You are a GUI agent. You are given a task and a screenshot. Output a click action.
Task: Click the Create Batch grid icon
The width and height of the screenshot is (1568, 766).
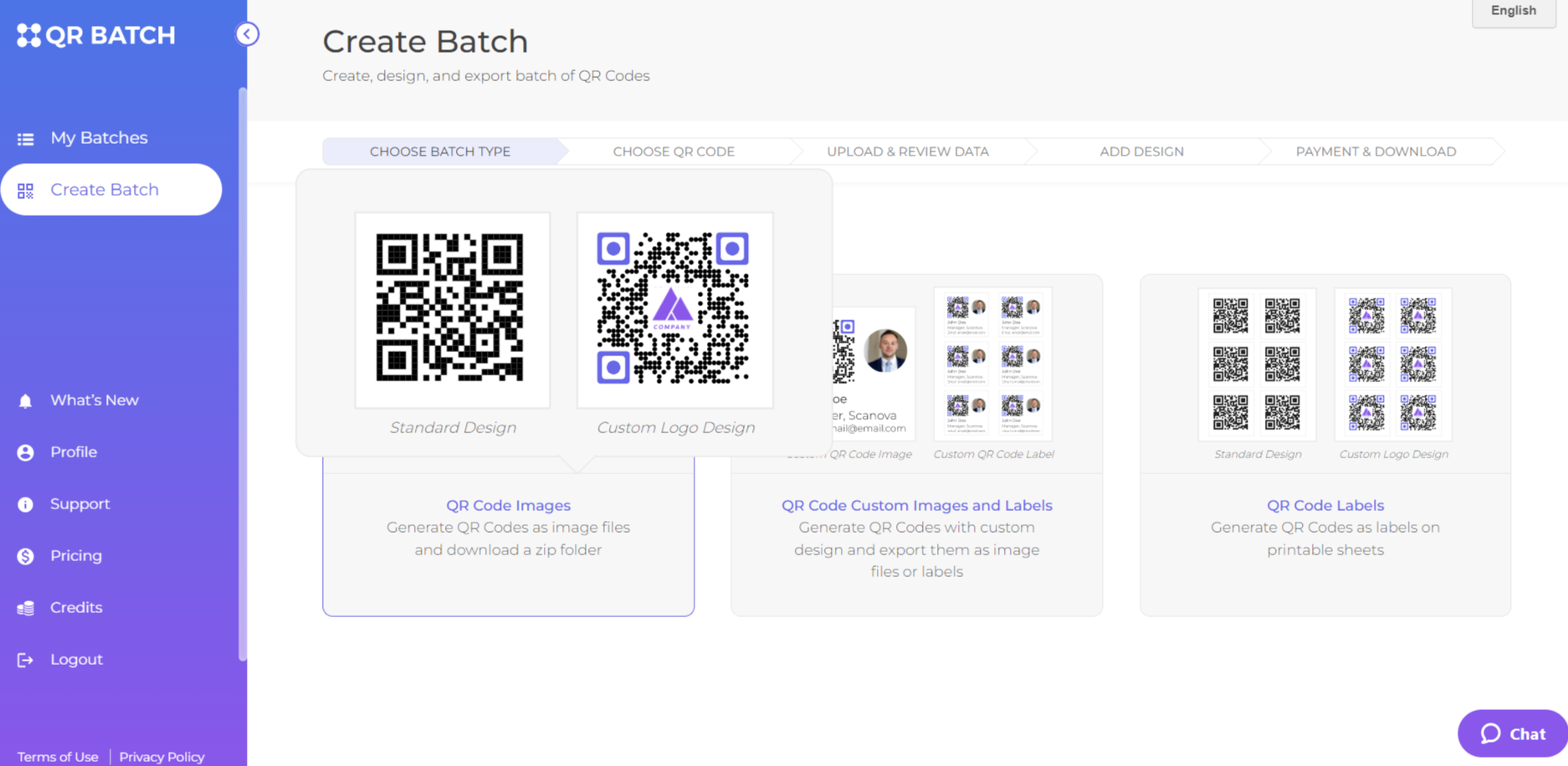[26, 191]
